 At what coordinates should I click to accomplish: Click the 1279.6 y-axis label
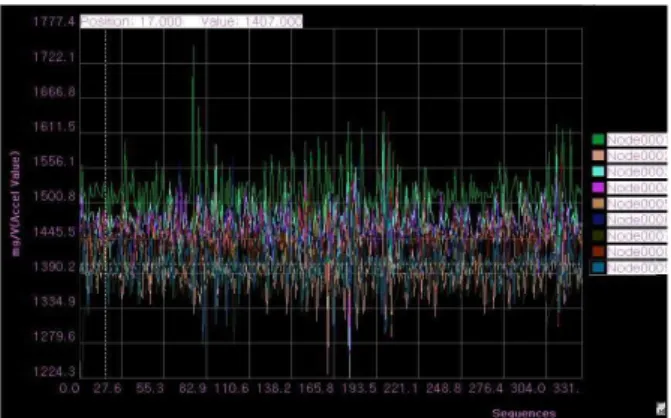coord(54,336)
